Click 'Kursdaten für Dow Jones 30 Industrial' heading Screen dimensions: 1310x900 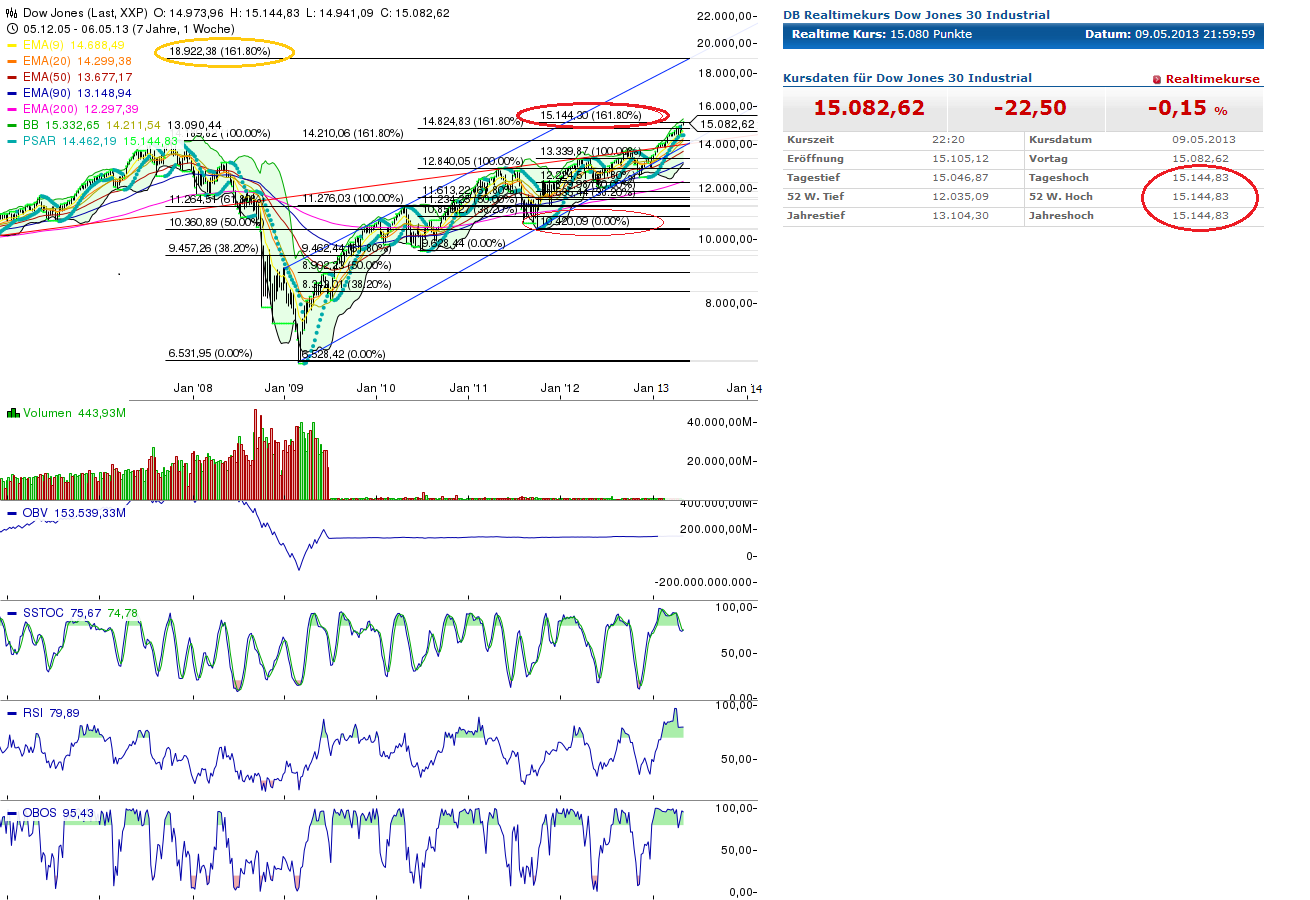pyautogui.click(x=907, y=78)
